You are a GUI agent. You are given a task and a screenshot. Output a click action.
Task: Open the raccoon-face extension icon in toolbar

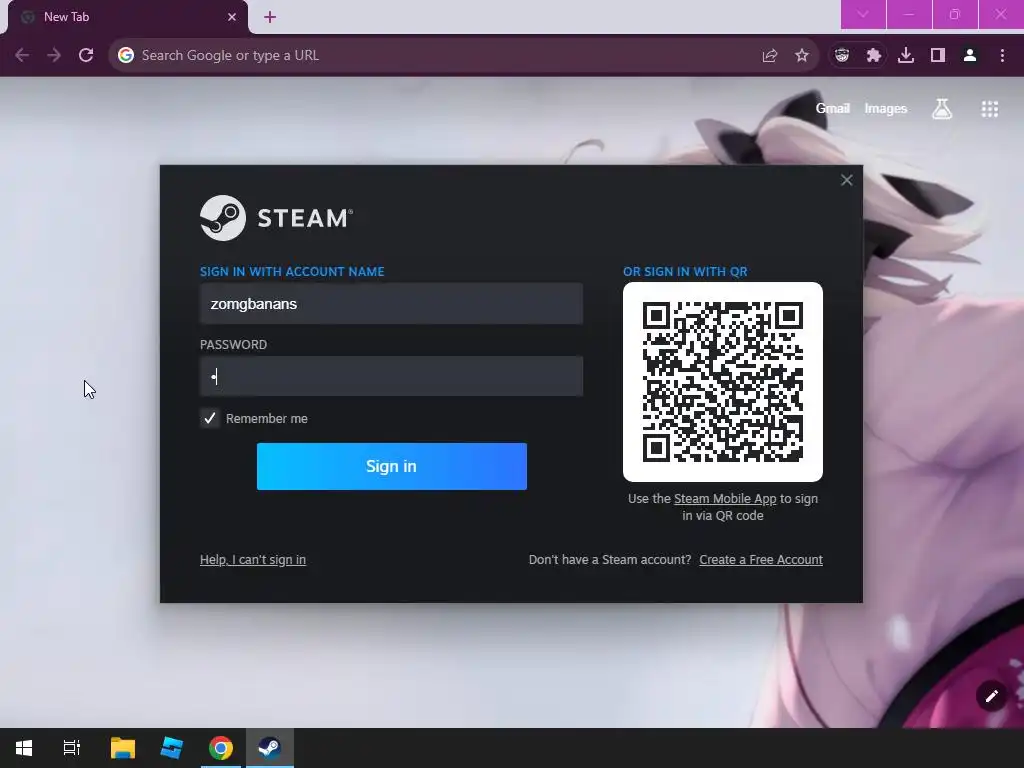(x=842, y=56)
